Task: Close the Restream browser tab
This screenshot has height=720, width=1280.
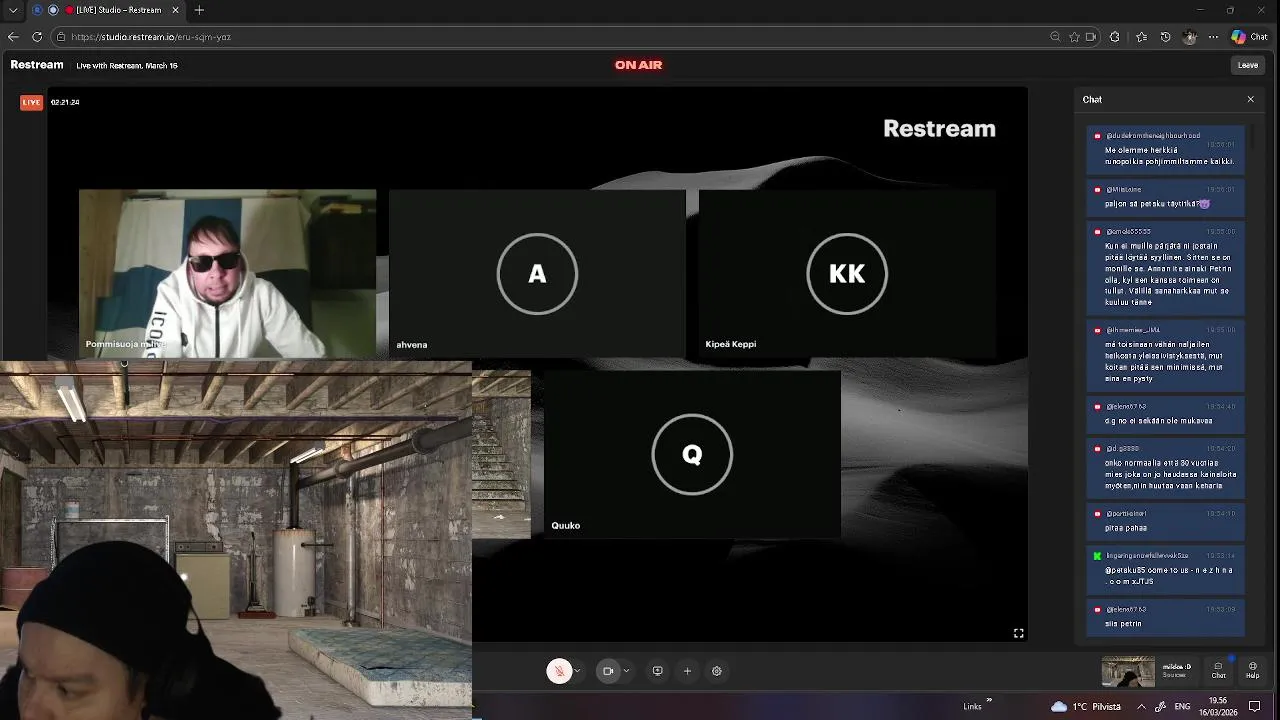Action: pos(177,10)
